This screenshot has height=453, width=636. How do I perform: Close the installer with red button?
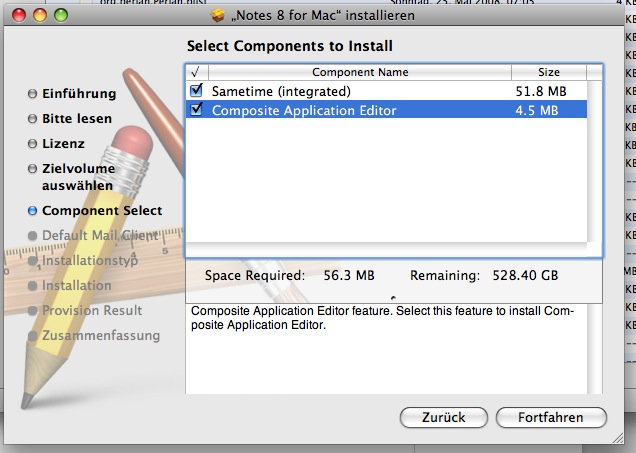click(x=19, y=15)
